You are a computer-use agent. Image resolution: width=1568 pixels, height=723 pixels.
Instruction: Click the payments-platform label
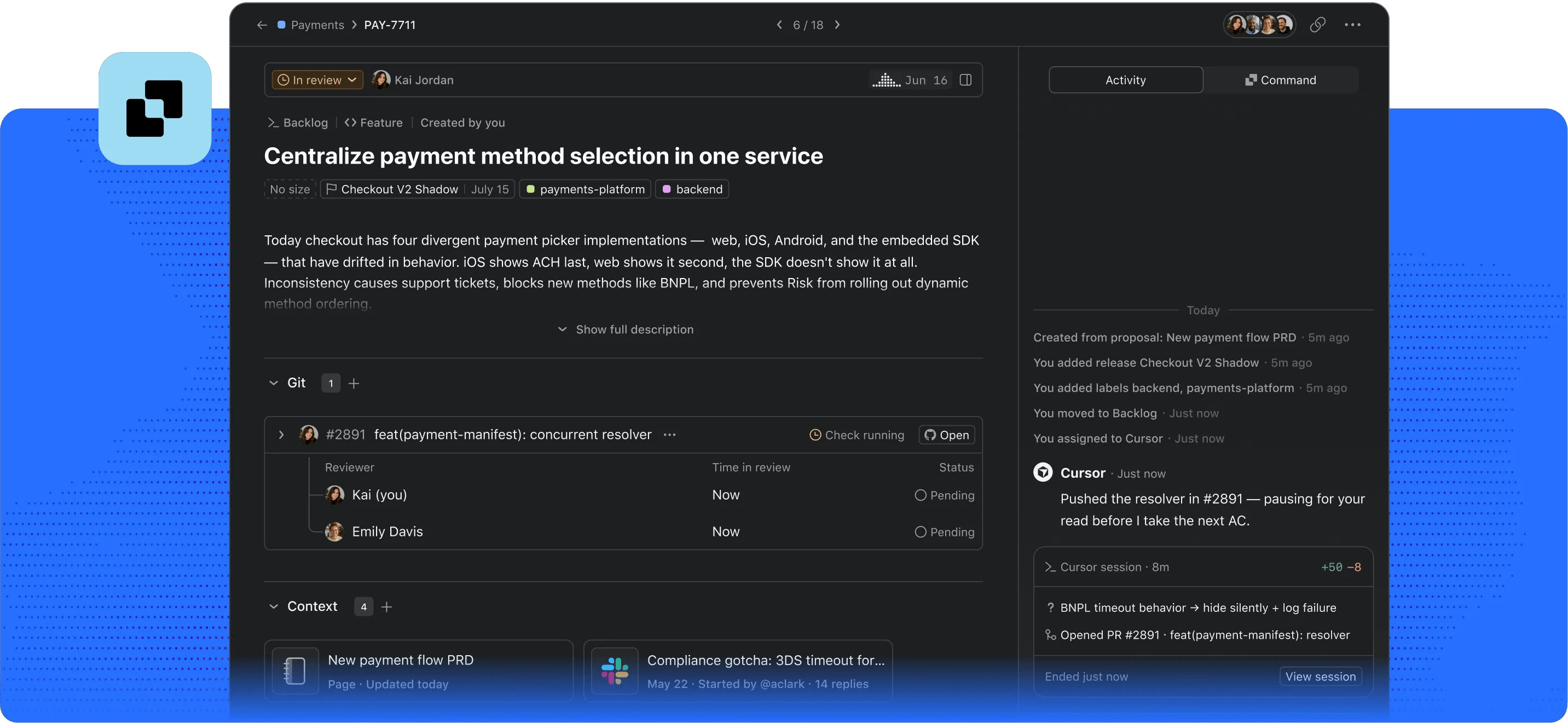[585, 189]
